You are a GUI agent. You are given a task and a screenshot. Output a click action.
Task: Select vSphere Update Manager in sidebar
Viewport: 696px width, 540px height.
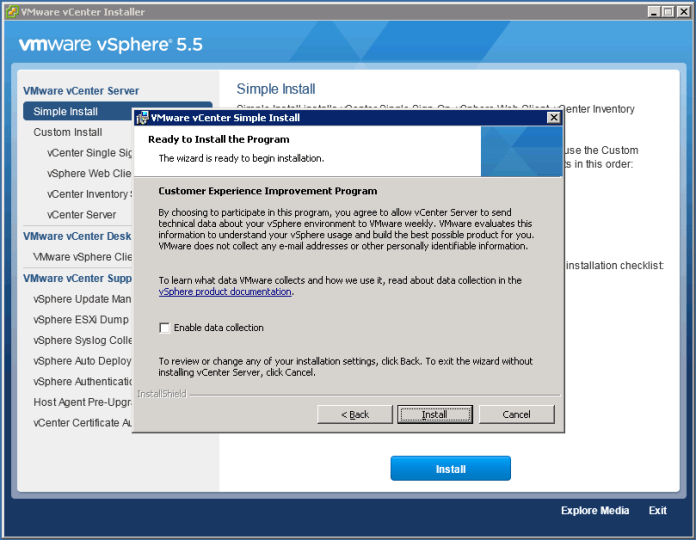(x=82, y=299)
